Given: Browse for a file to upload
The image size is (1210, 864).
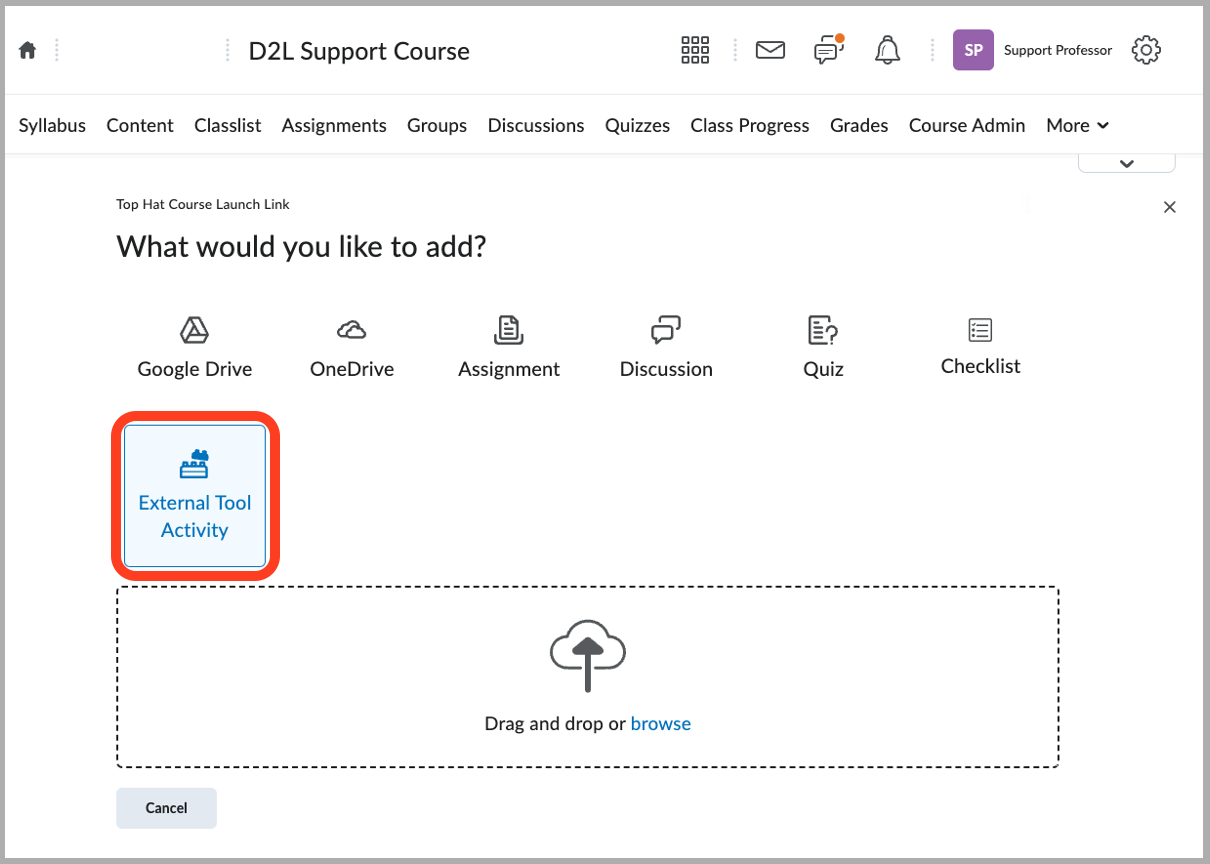Looking at the screenshot, I should (661, 723).
